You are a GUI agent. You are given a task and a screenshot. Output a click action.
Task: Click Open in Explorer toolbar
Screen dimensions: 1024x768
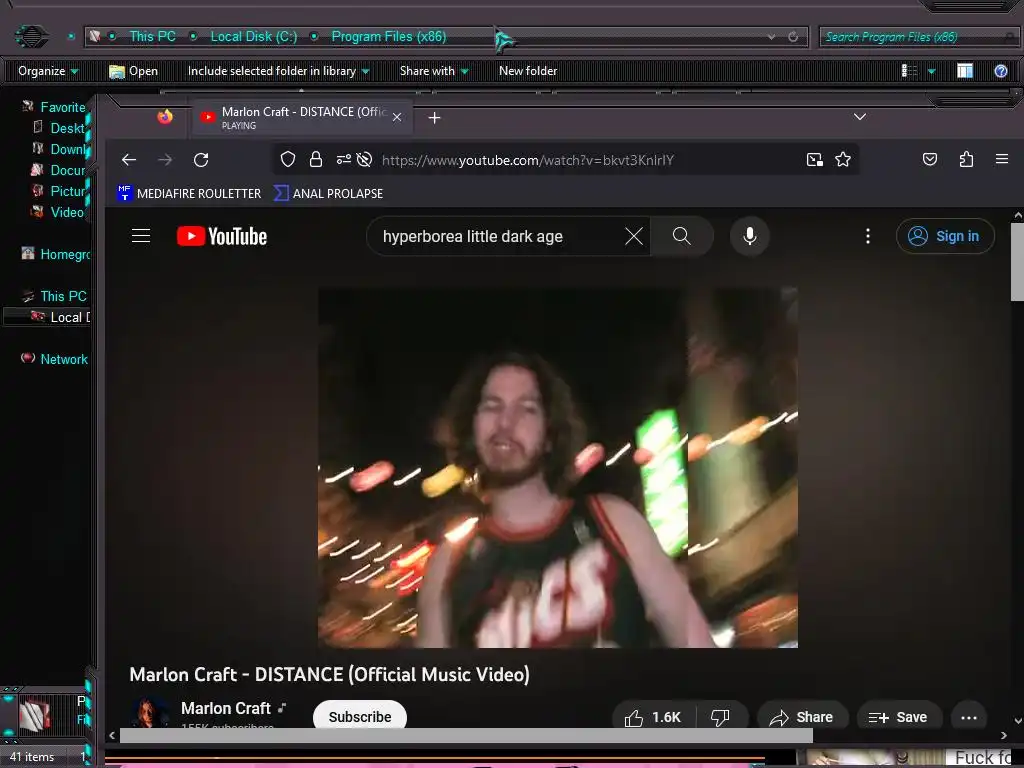pyautogui.click(x=133, y=71)
